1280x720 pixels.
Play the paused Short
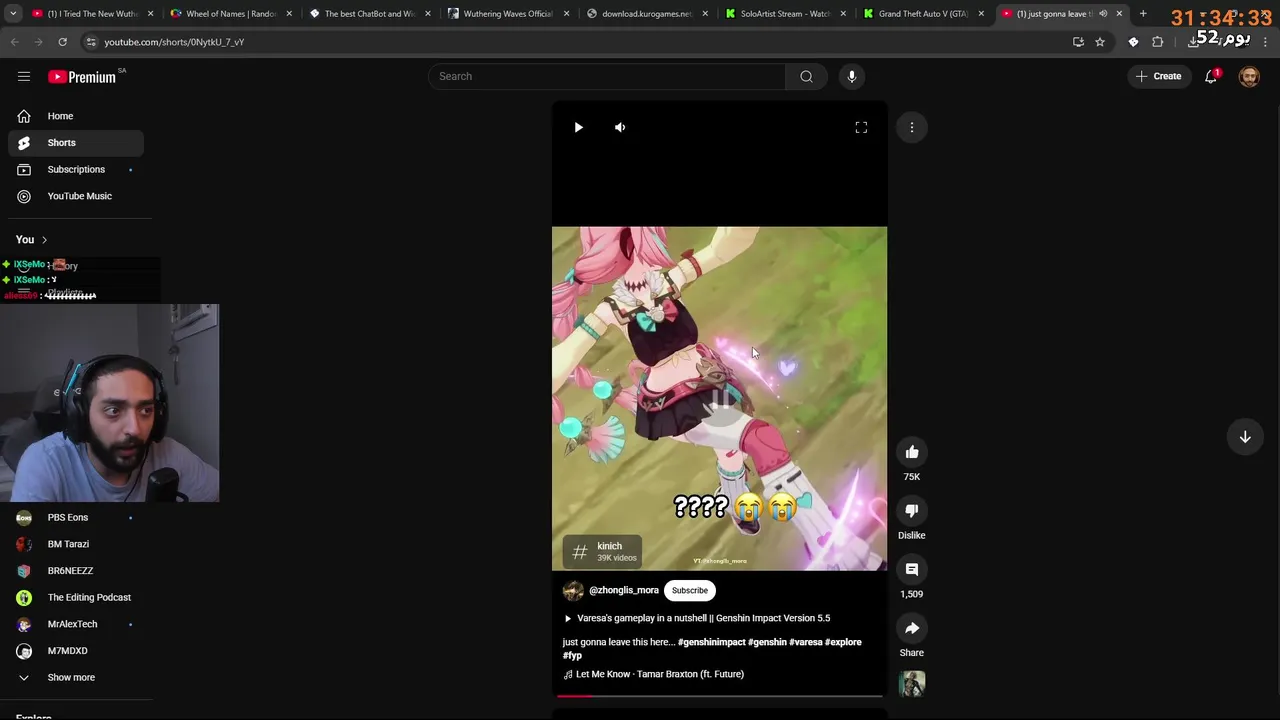tap(578, 127)
